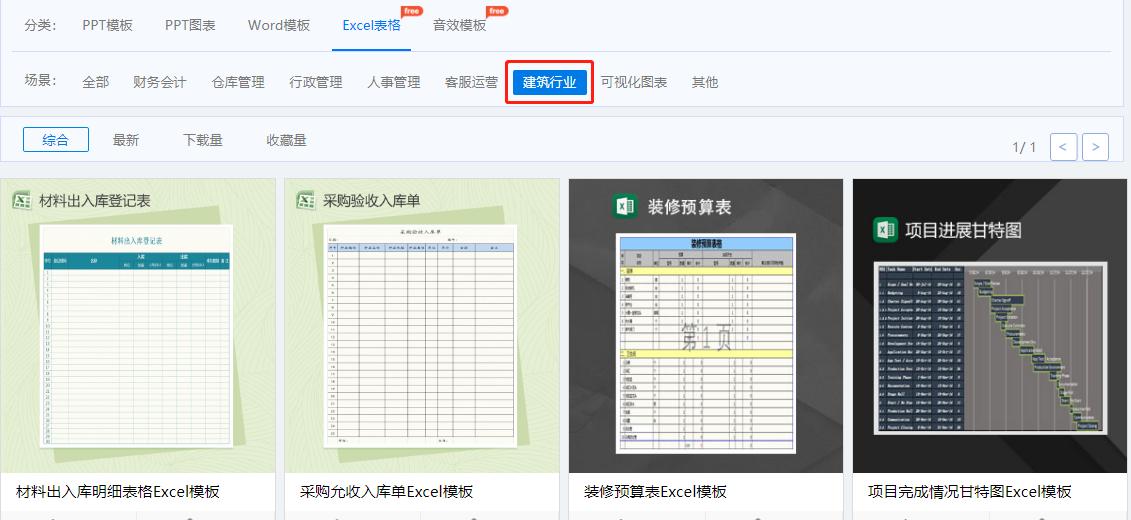Filter by 财务会计 scene
This screenshot has height=520, width=1131.
pos(159,82)
